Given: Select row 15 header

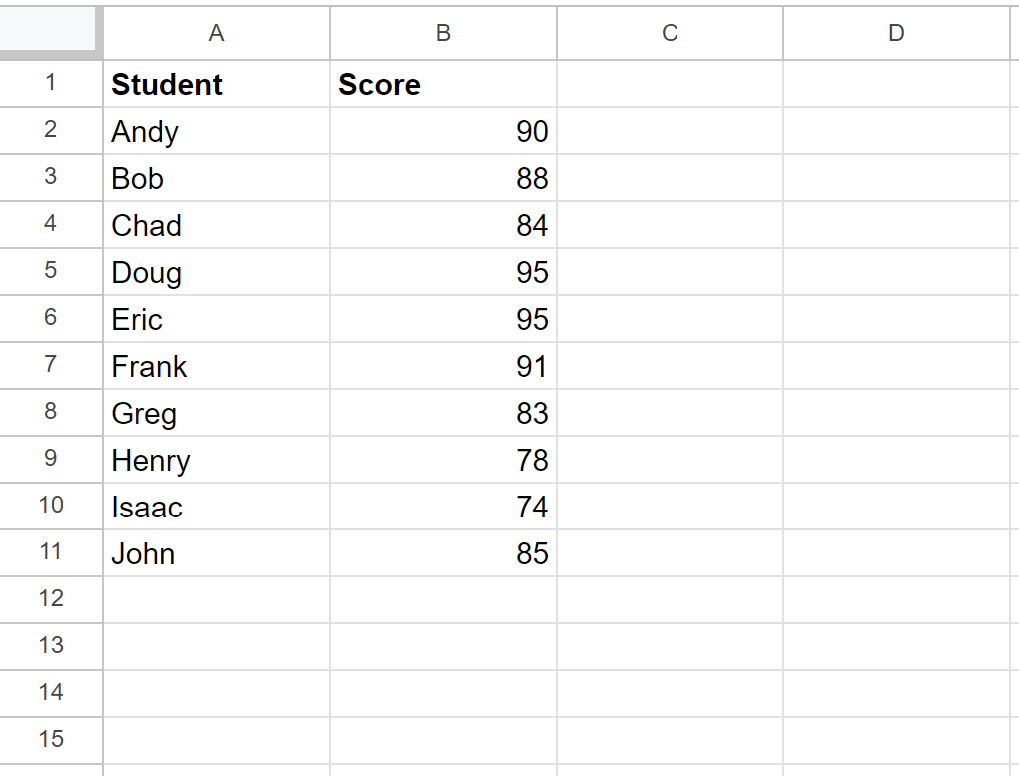Looking at the screenshot, I should point(50,740).
